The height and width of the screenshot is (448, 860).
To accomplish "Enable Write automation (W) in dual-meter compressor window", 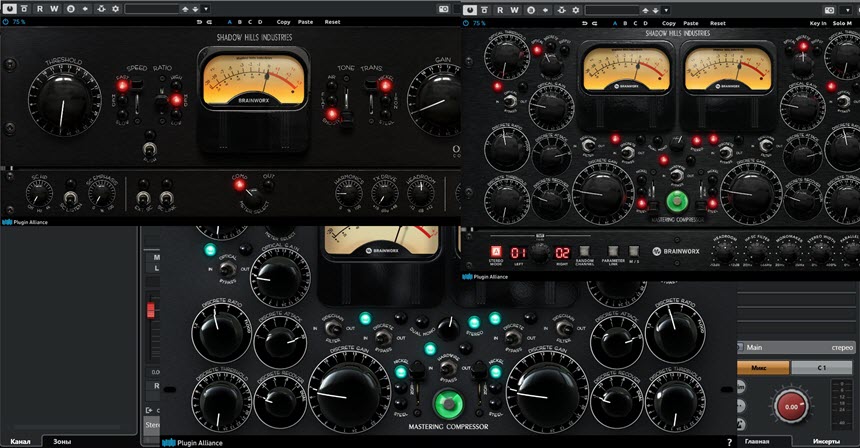I will click(x=514, y=9).
